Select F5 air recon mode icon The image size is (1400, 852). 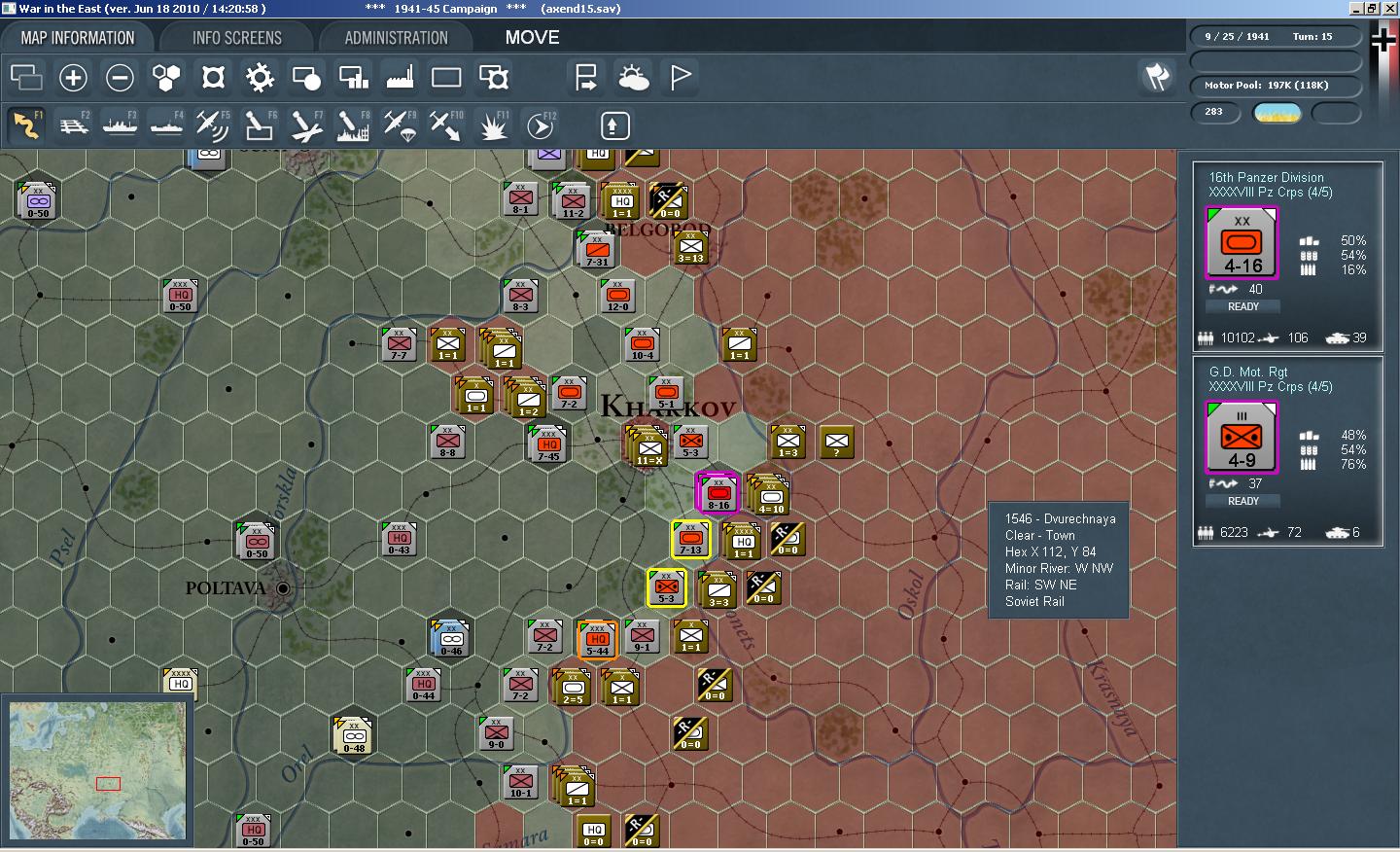tap(213, 125)
